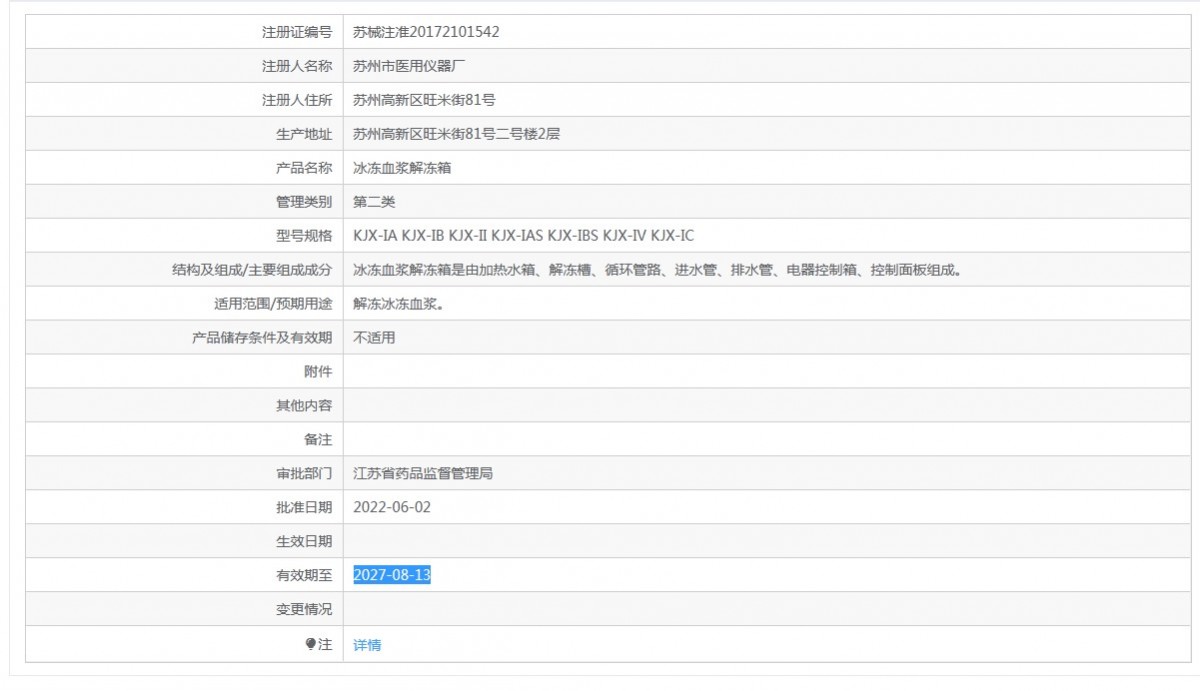This screenshot has height=691, width=1200.
Task: Click the 备注 label
Action: click(x=318, y=440)
